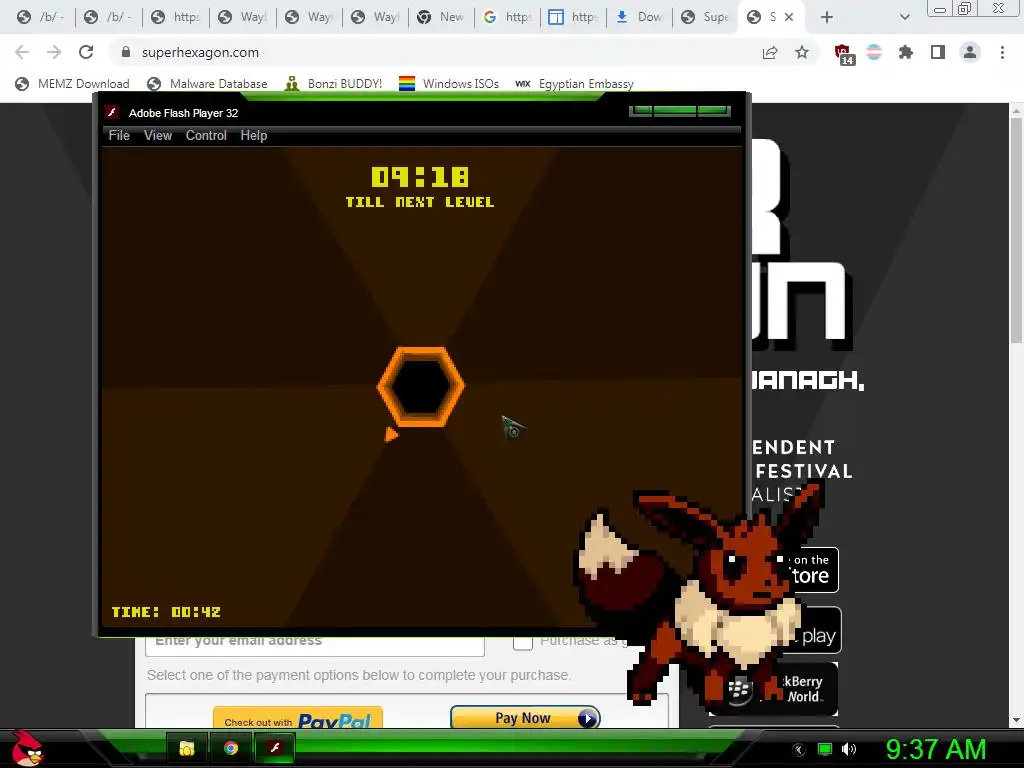Image resolution: width=1024 pixels, height=768 pixels.
Task: Open Flash Player View menu
Action: 158,135
